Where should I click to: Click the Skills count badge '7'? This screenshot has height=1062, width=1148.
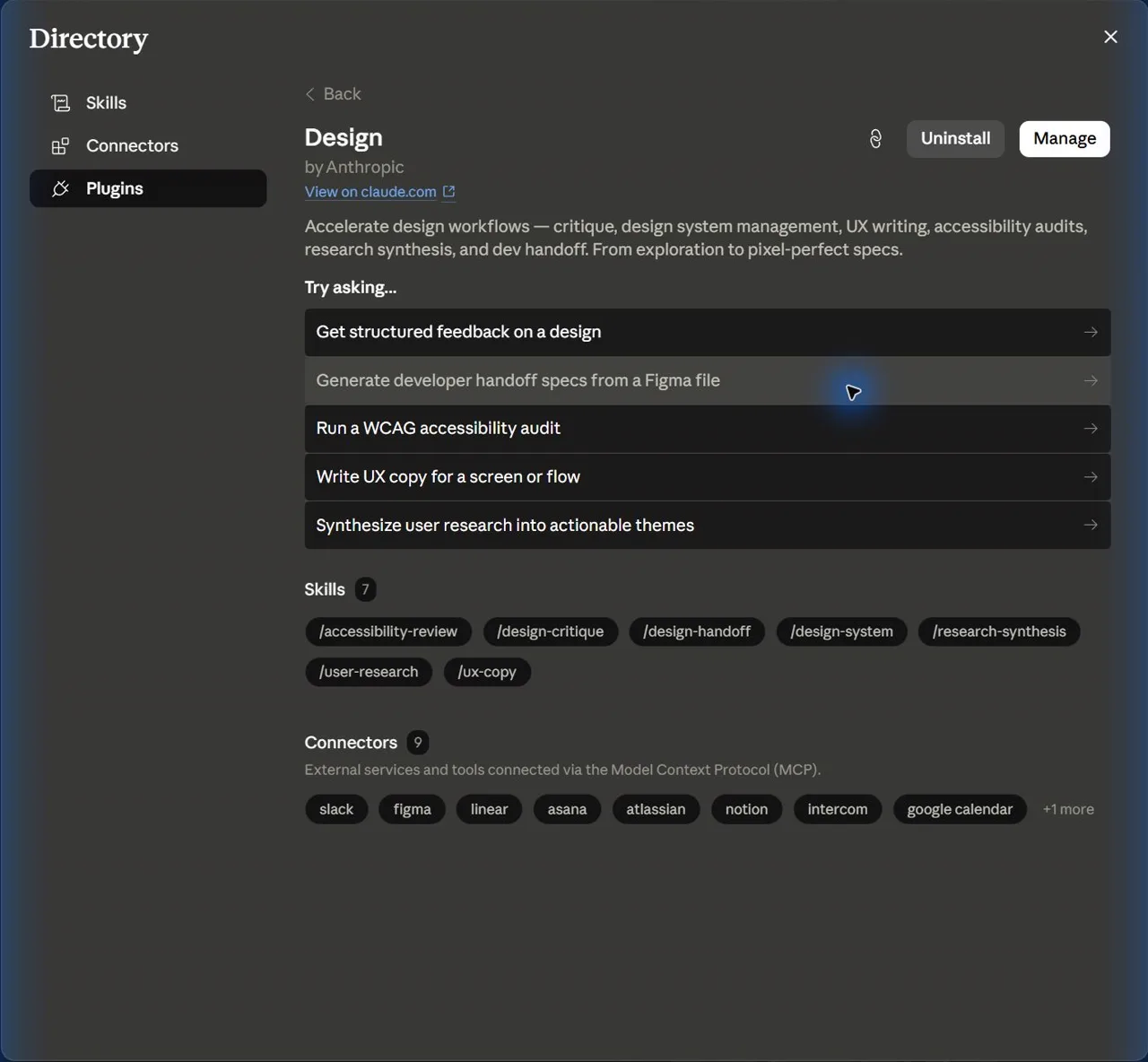point(365,589)
